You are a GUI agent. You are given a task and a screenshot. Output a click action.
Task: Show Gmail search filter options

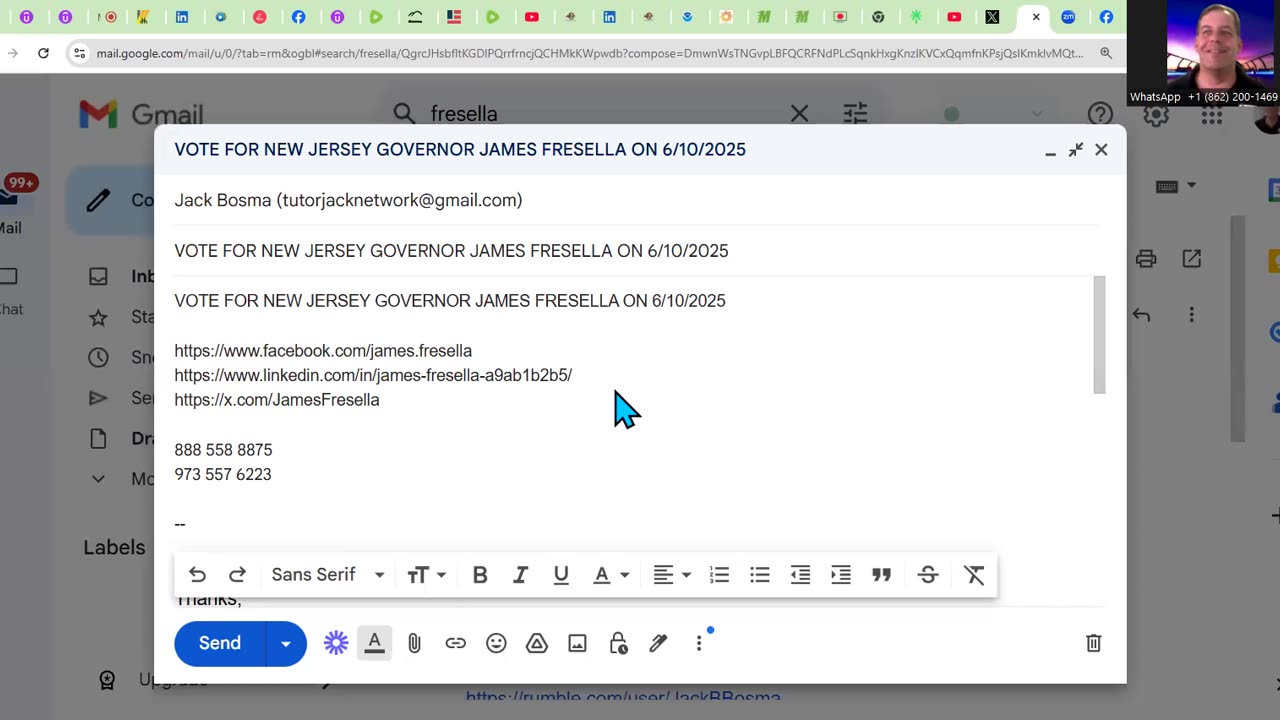point(855,114)
